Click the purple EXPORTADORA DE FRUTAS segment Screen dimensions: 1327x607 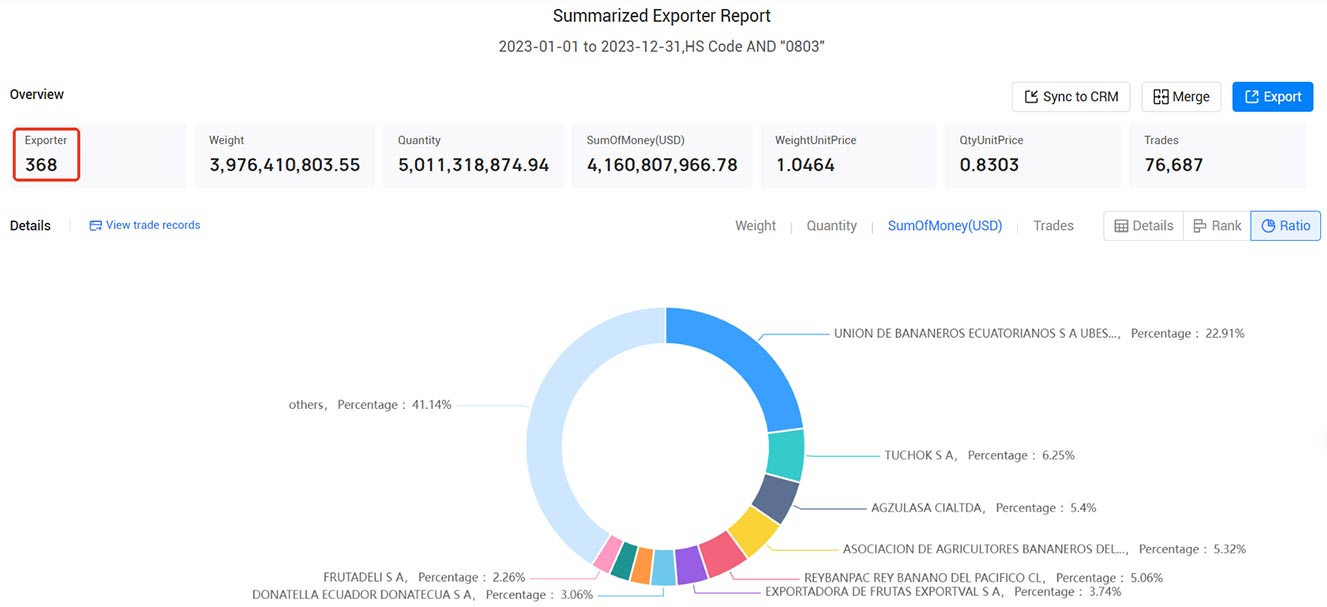point(690,566)
